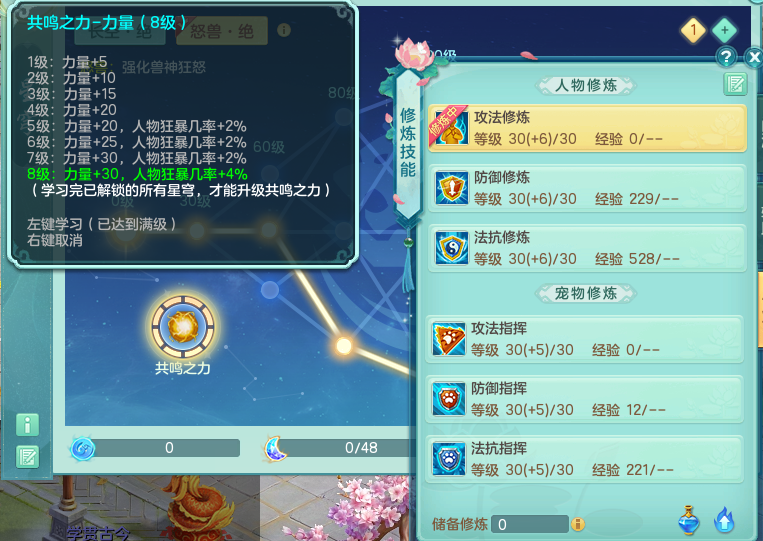The image size is (763, 541).
Task: Click the green plus diamond button
Action: [725, 31]
